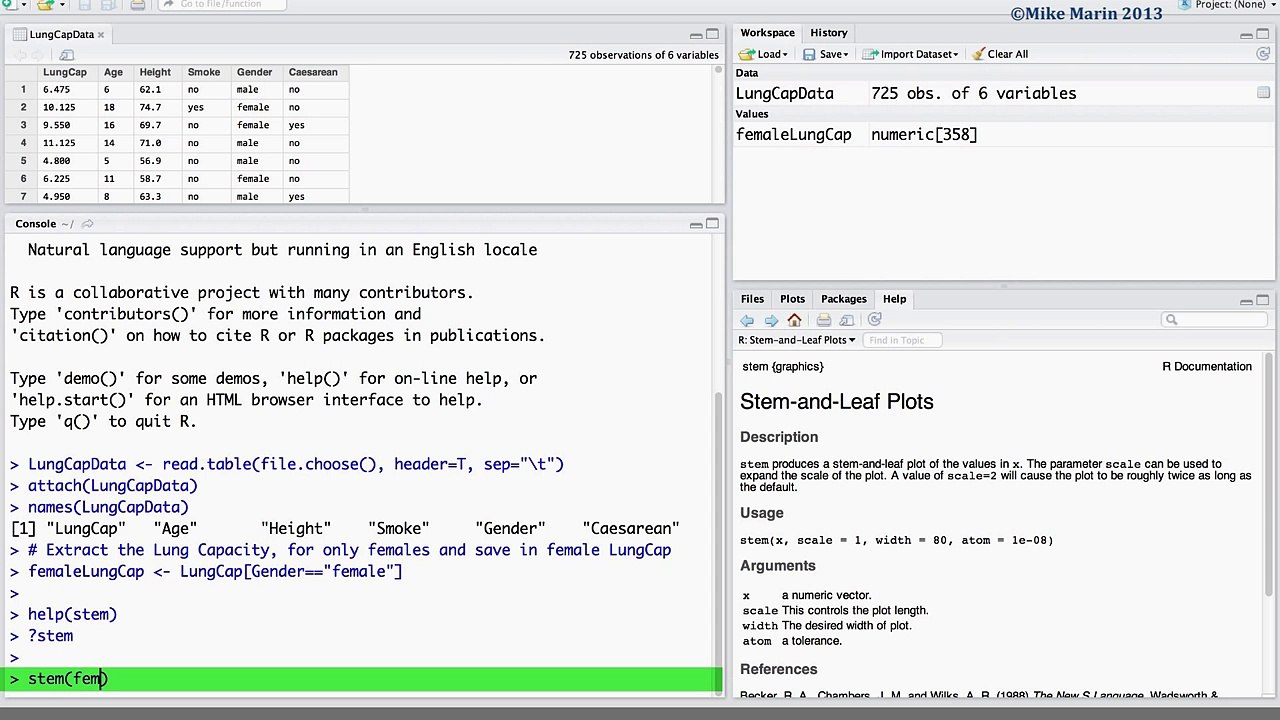Viewport: 1280px width, 720px height.
Task: Open the Load dropdown in Workspace
Action: point(763,54)
